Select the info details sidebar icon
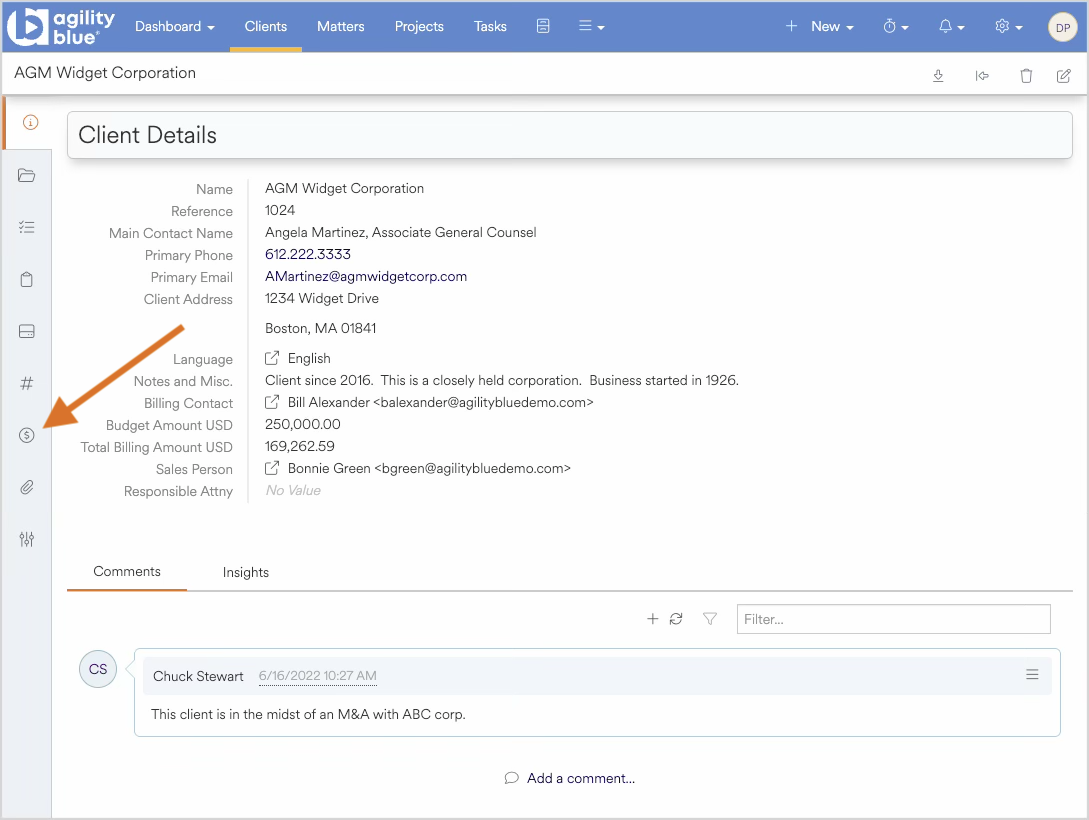Viewport: 1089px width, 820px height. [30, 123]
